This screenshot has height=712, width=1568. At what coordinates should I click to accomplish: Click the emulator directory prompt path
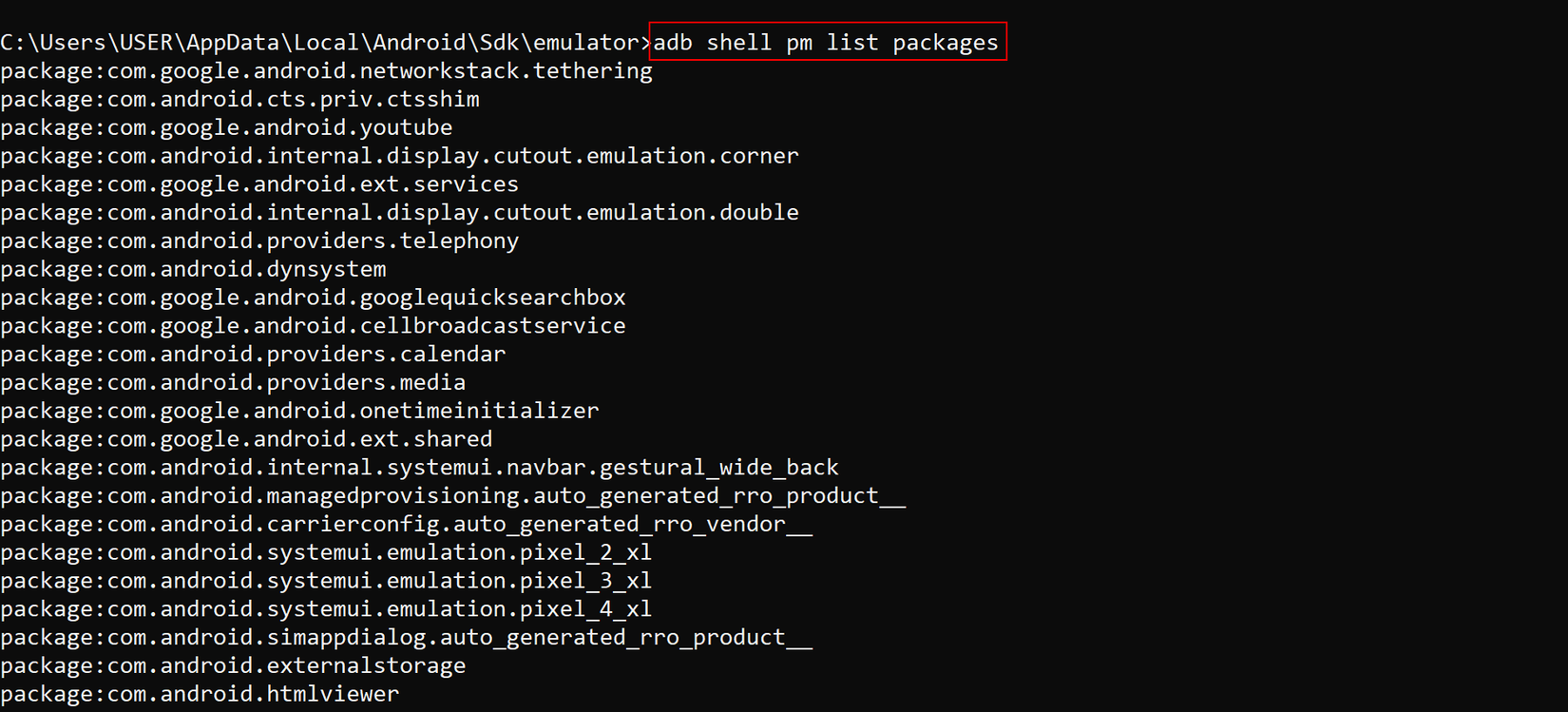[x=323, y=43]
